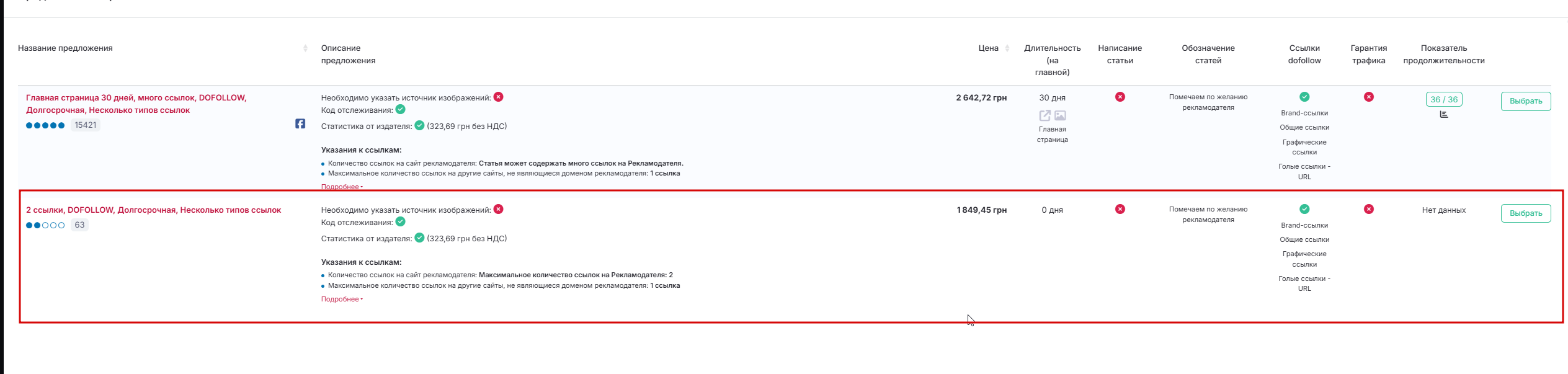Click red cross beside first offer's image source
1568x374 pixels.
pyautogui.click(x=499, y=97)
